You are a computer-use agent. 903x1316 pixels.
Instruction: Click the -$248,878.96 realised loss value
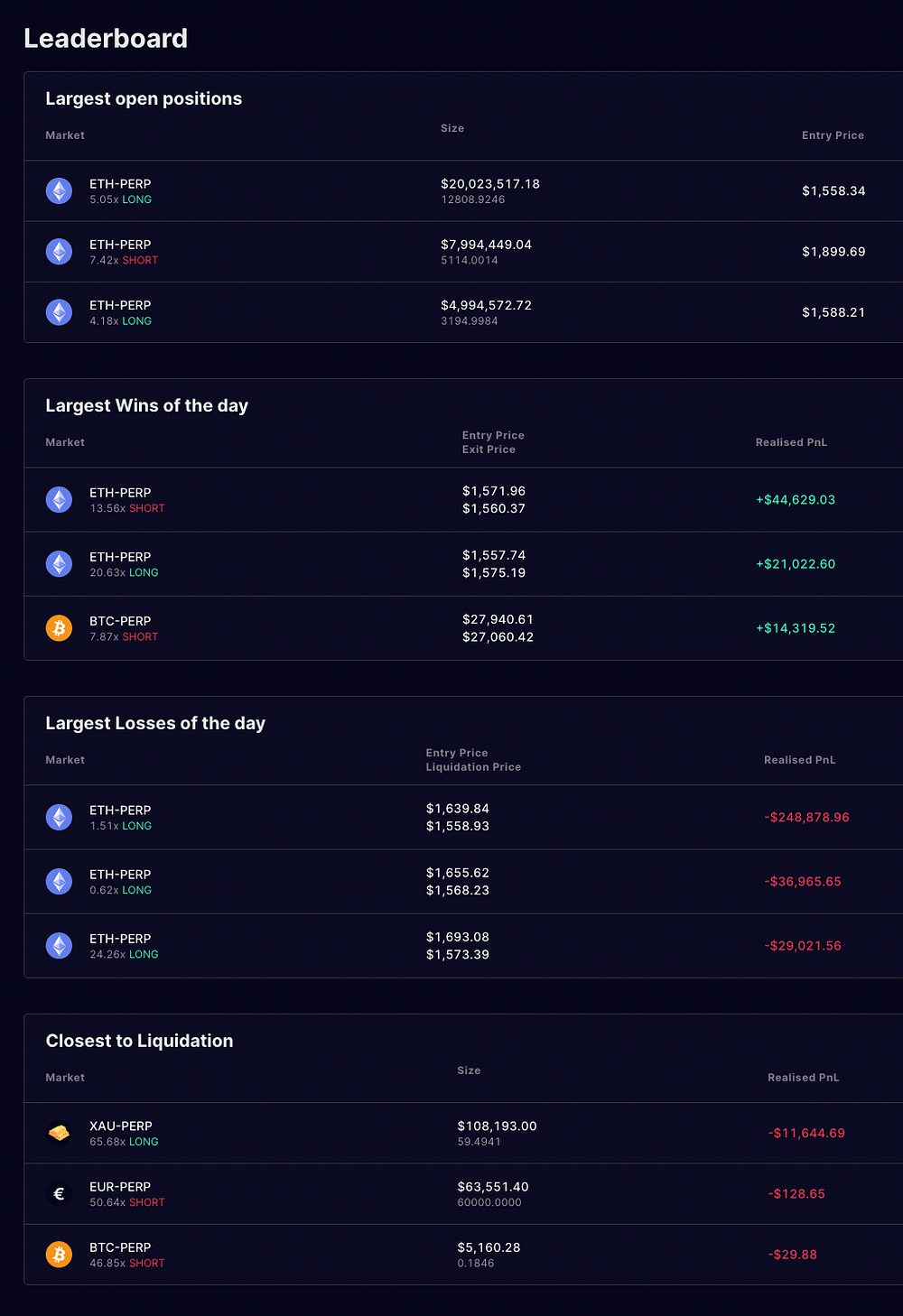(x=806, y=818)
